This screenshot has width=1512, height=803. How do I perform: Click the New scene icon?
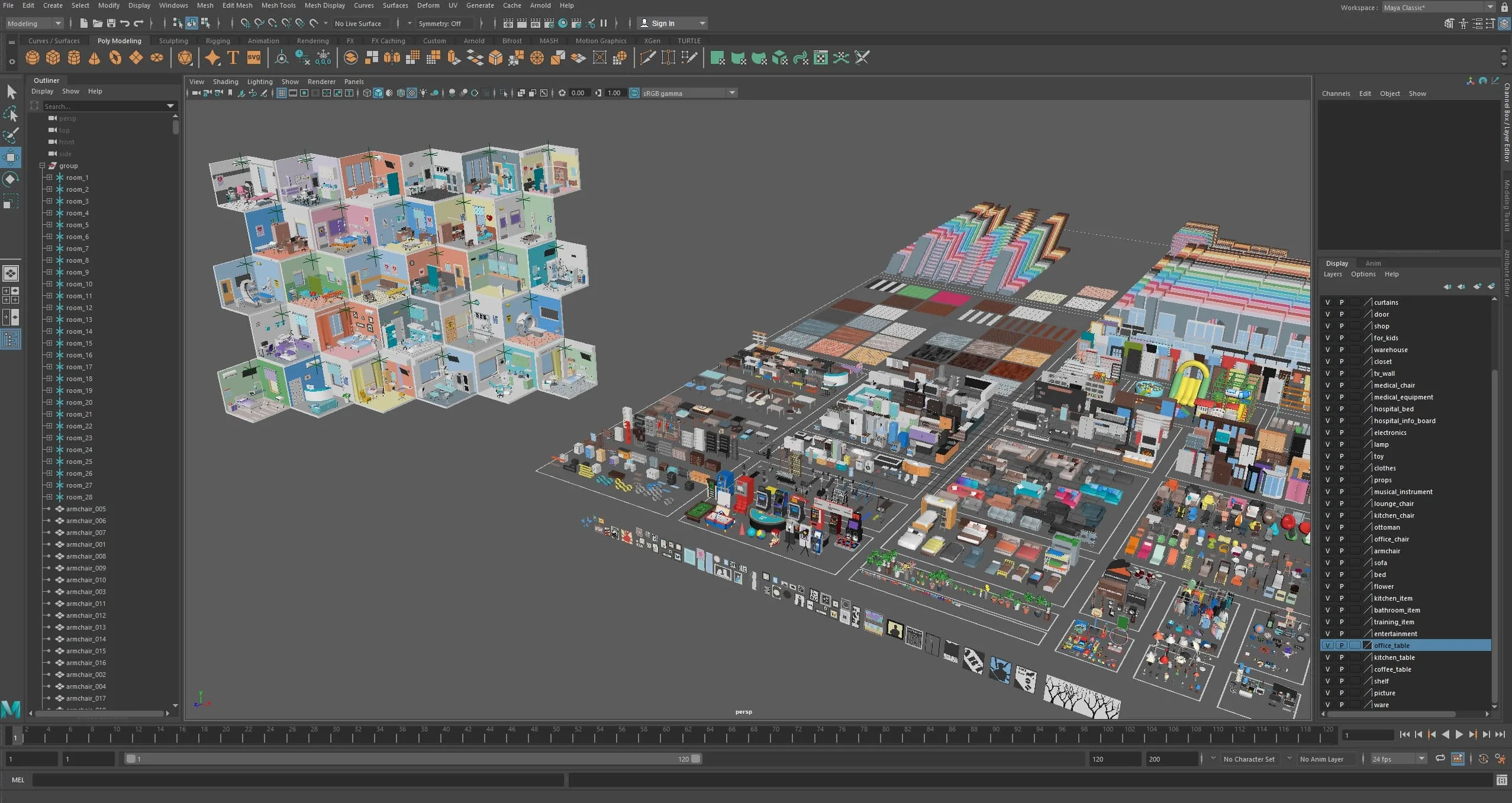pyautogui.click(x=83, y=23)
